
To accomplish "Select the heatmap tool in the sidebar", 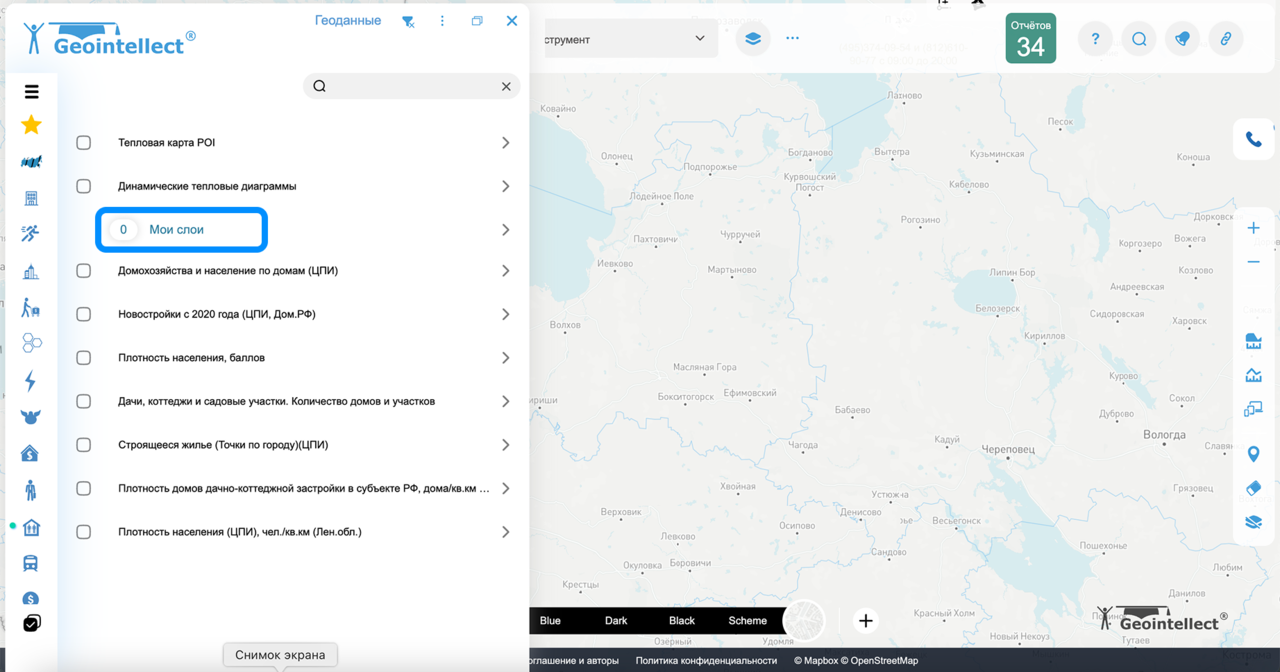I will tap(30, 161).
